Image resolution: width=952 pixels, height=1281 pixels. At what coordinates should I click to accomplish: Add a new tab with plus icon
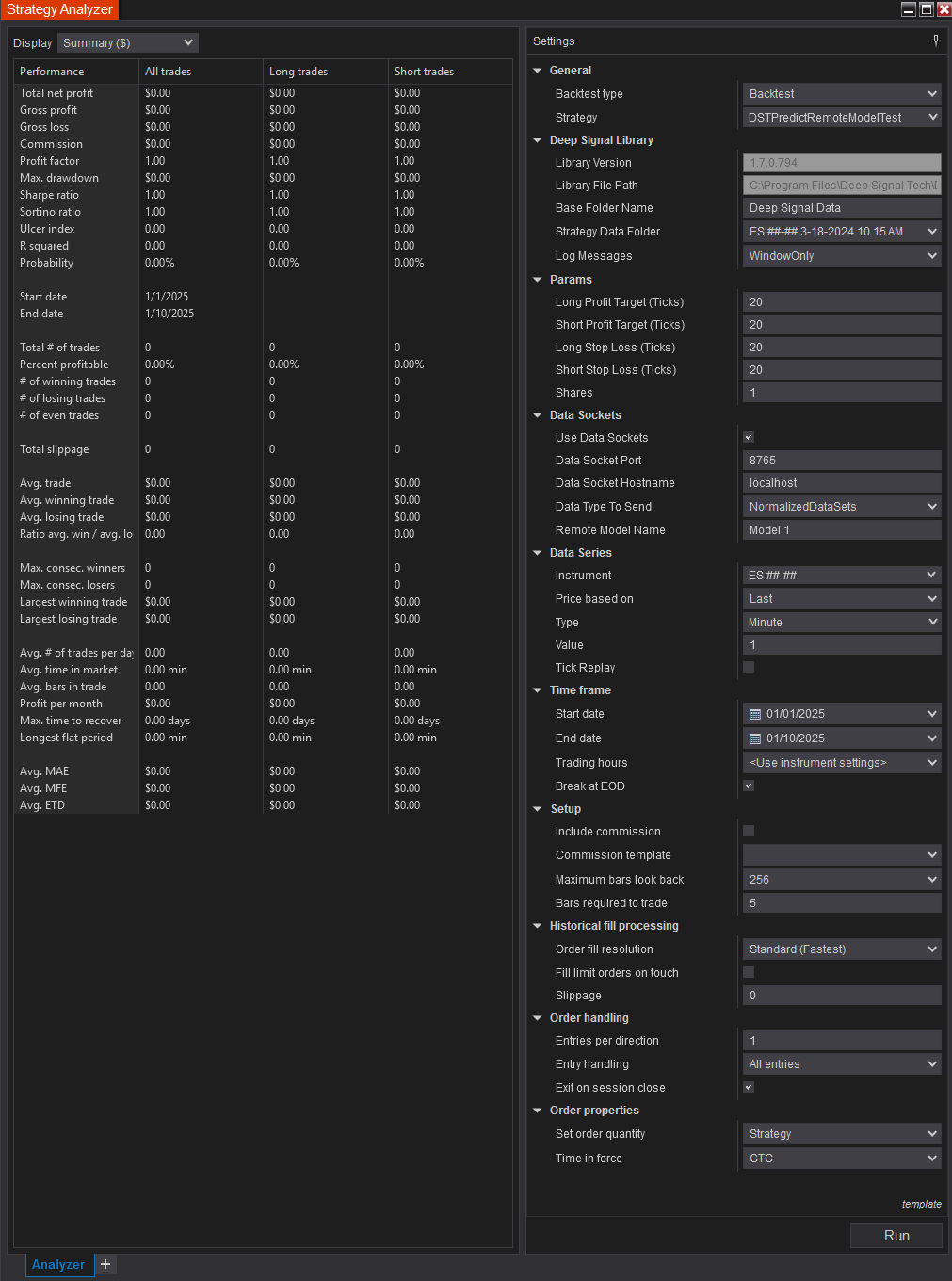tap(105, 1264)
